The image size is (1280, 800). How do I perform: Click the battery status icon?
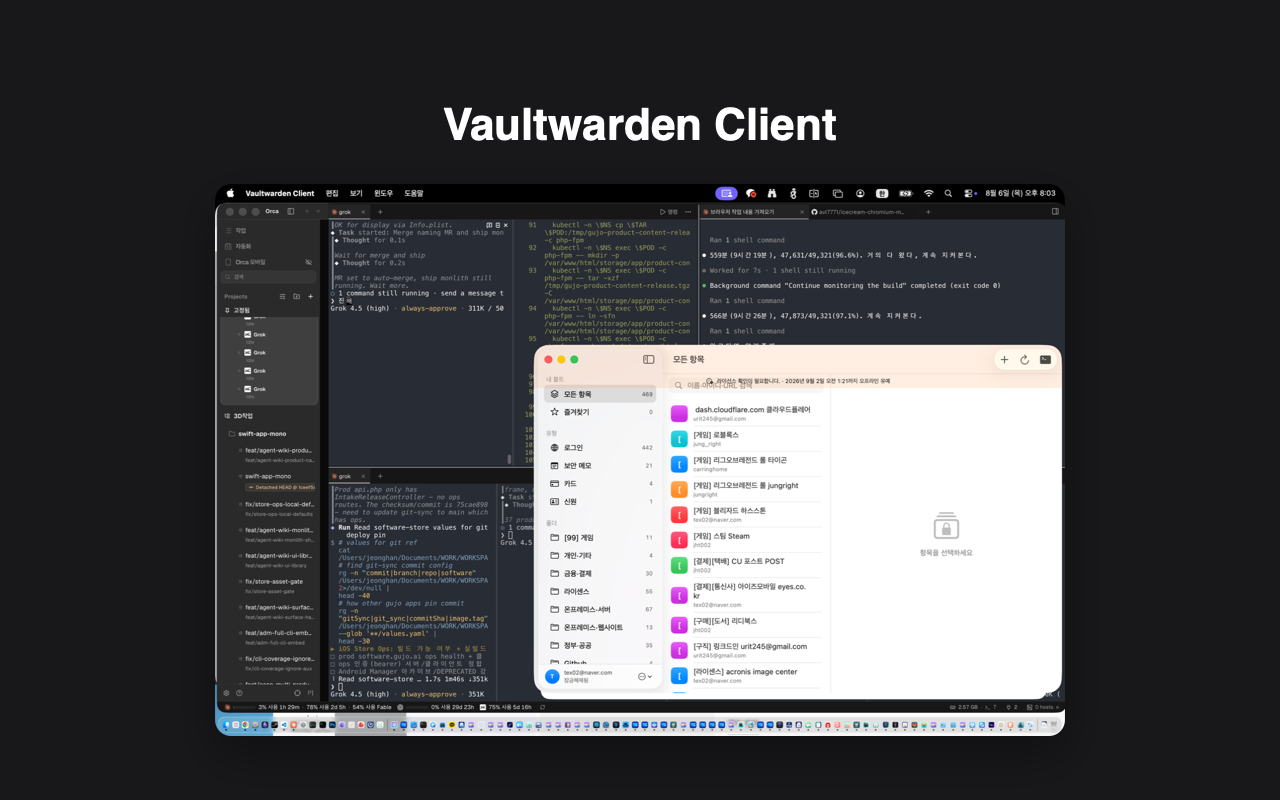click(905, 193)
